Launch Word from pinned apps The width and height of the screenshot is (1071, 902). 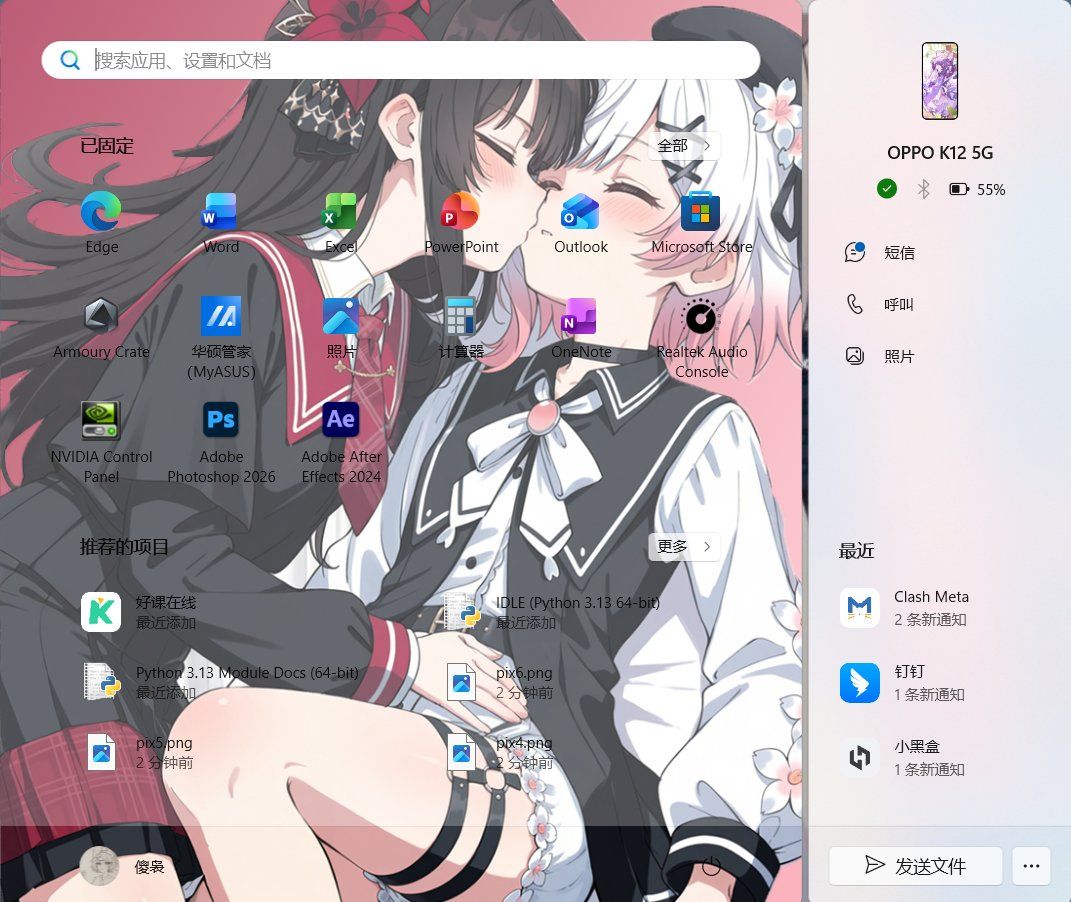221,223
